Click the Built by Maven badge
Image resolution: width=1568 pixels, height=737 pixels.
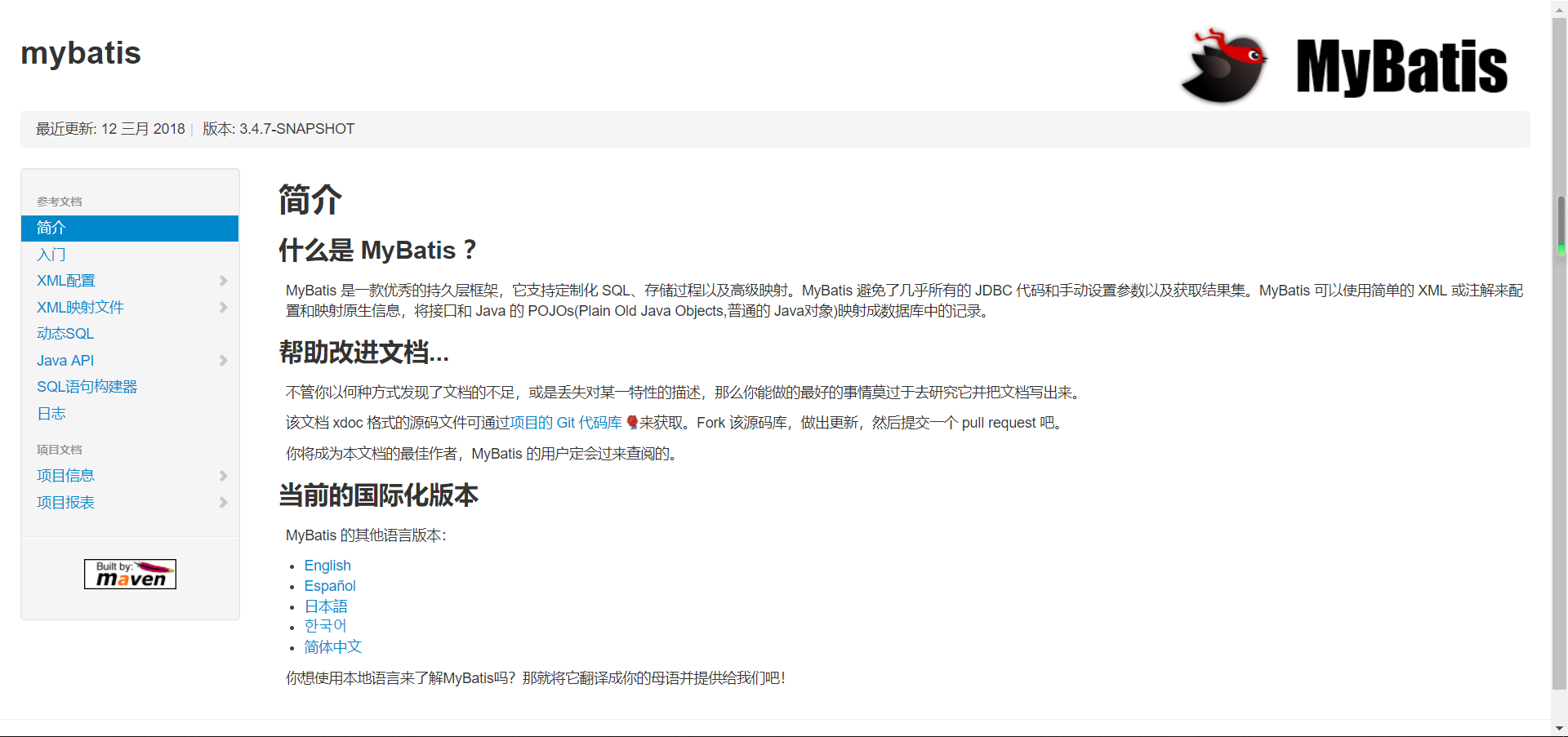tap(130, 574)
